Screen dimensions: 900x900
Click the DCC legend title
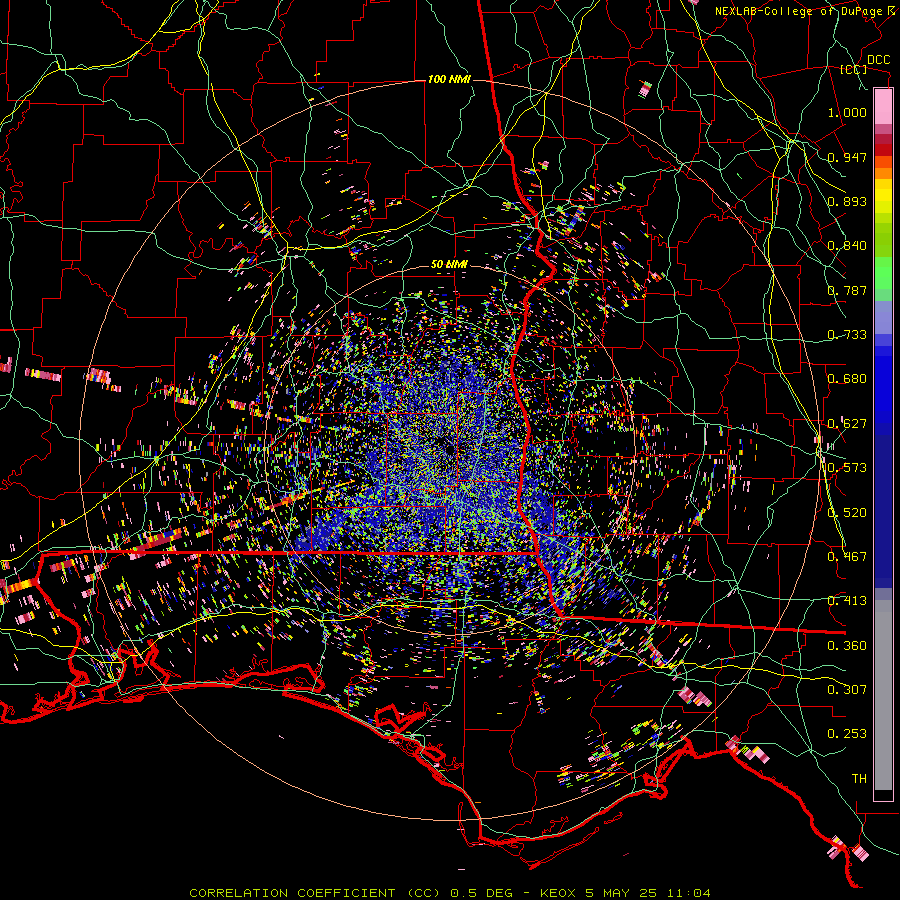click(x=878, y=60)
